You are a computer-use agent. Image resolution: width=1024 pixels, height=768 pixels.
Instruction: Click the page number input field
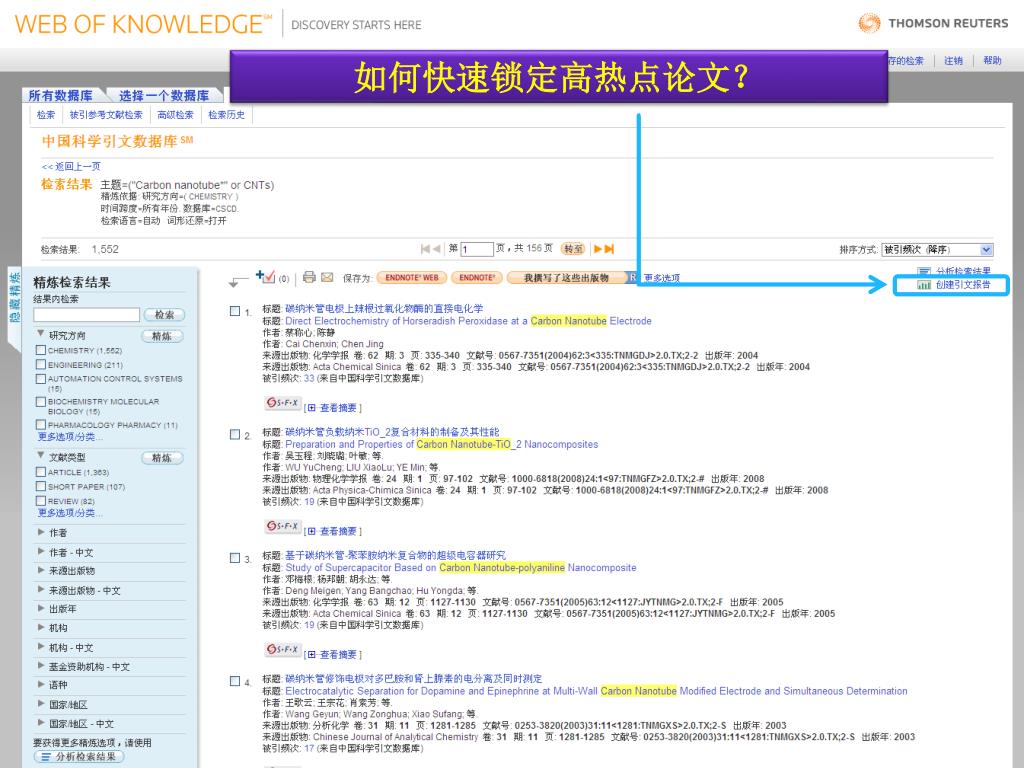(x=477, y=249)
